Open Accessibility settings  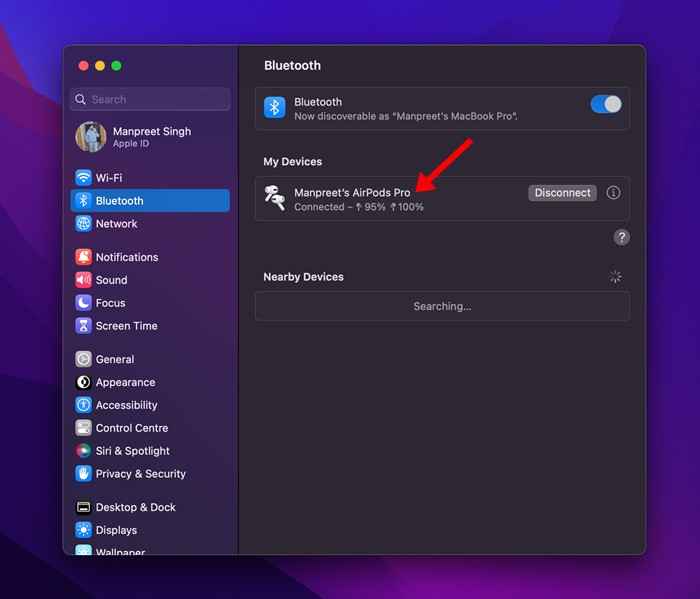(150, 405)
